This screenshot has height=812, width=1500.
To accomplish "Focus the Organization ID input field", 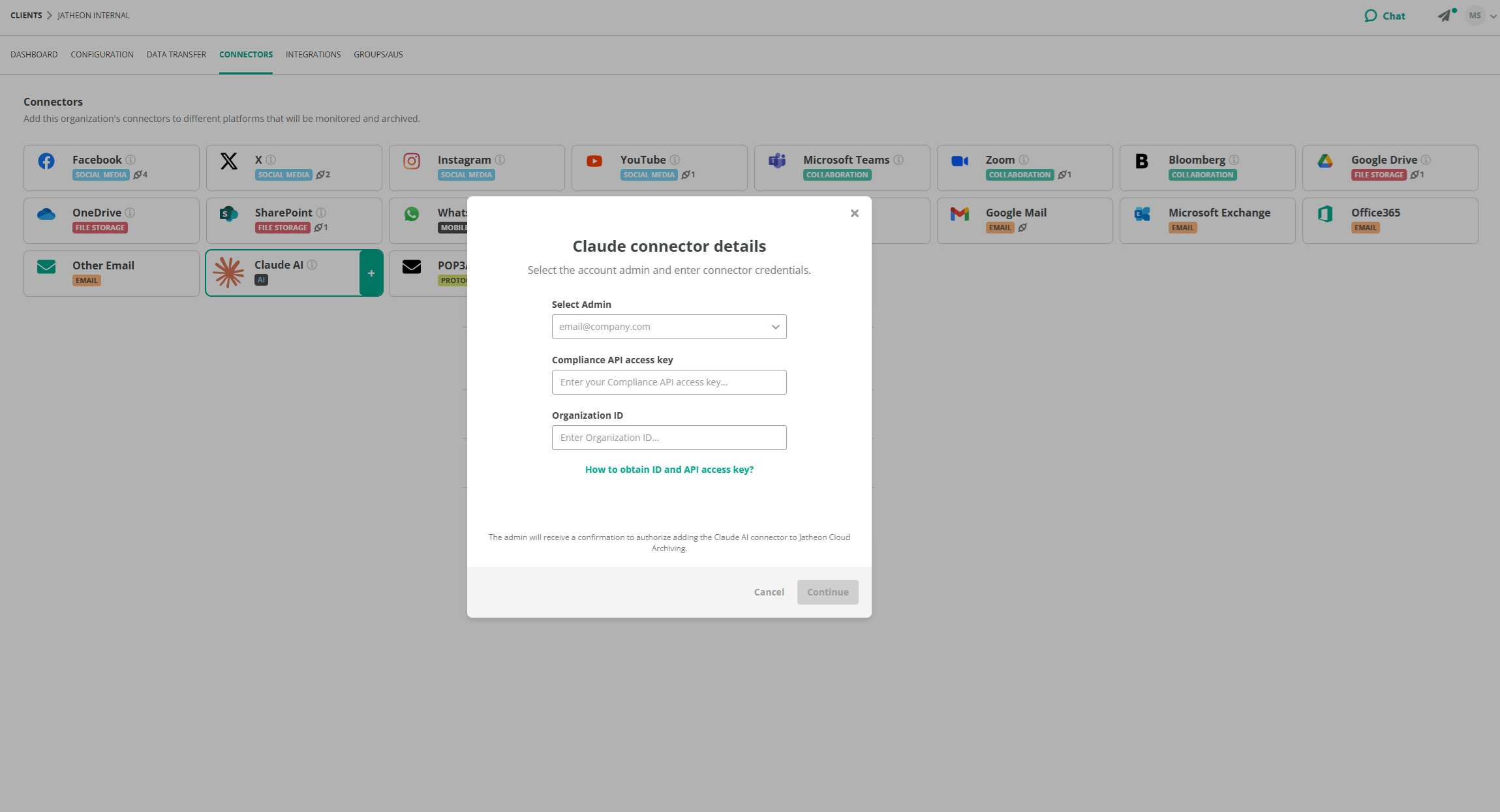I will [x=669, y=438].
